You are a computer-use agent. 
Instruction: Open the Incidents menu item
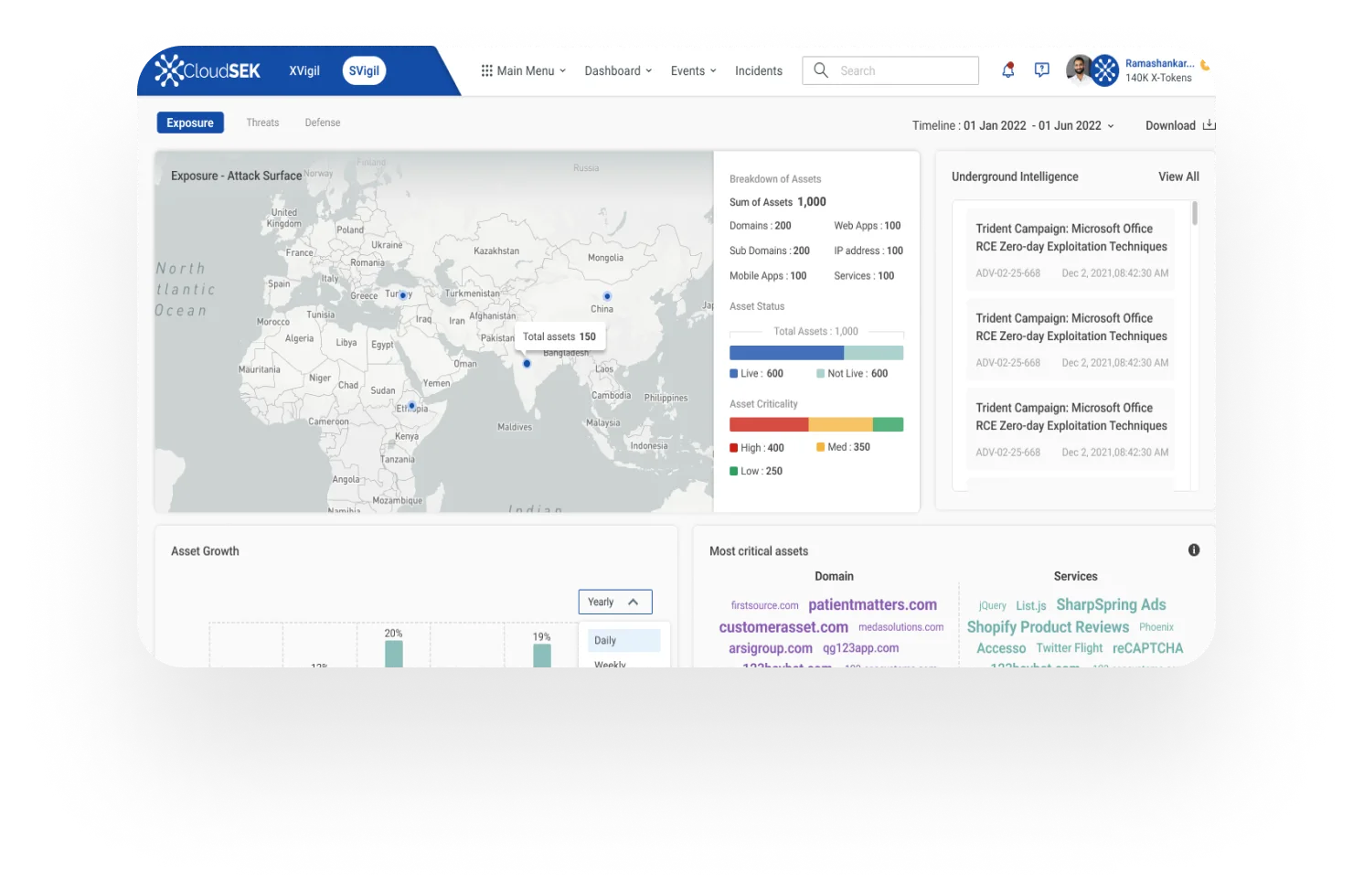(x=759, y=70)
